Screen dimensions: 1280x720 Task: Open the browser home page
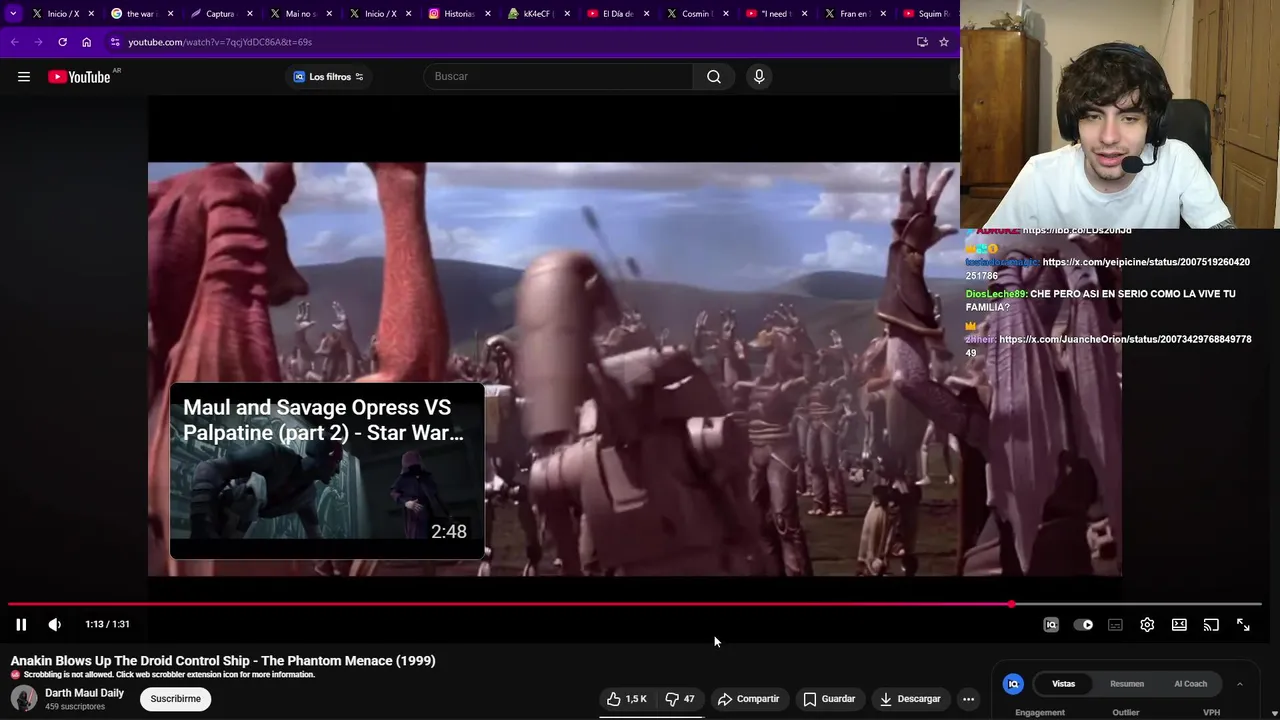(86, 42)
